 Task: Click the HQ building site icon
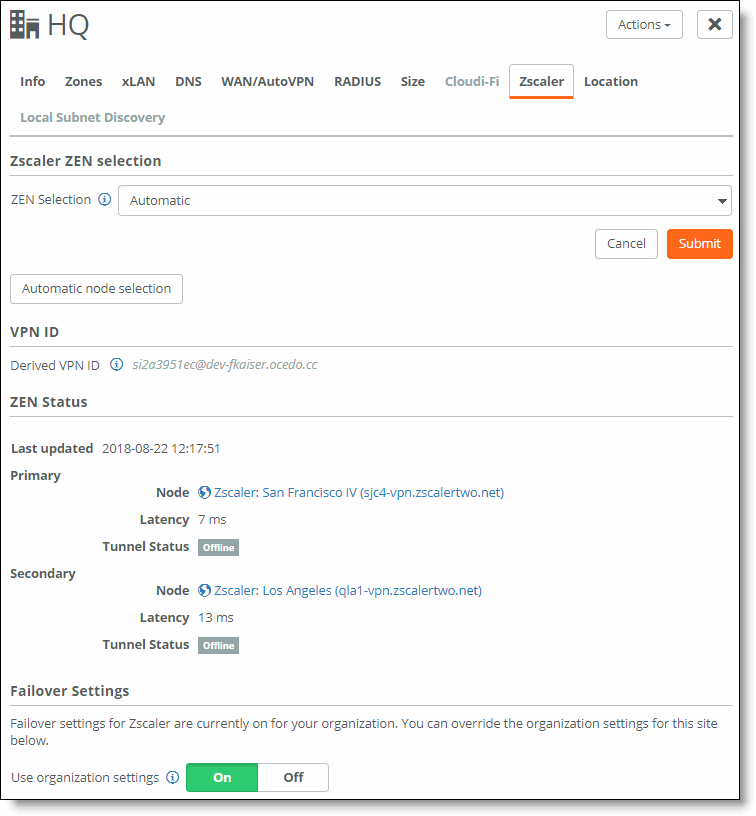coord(24,24)
